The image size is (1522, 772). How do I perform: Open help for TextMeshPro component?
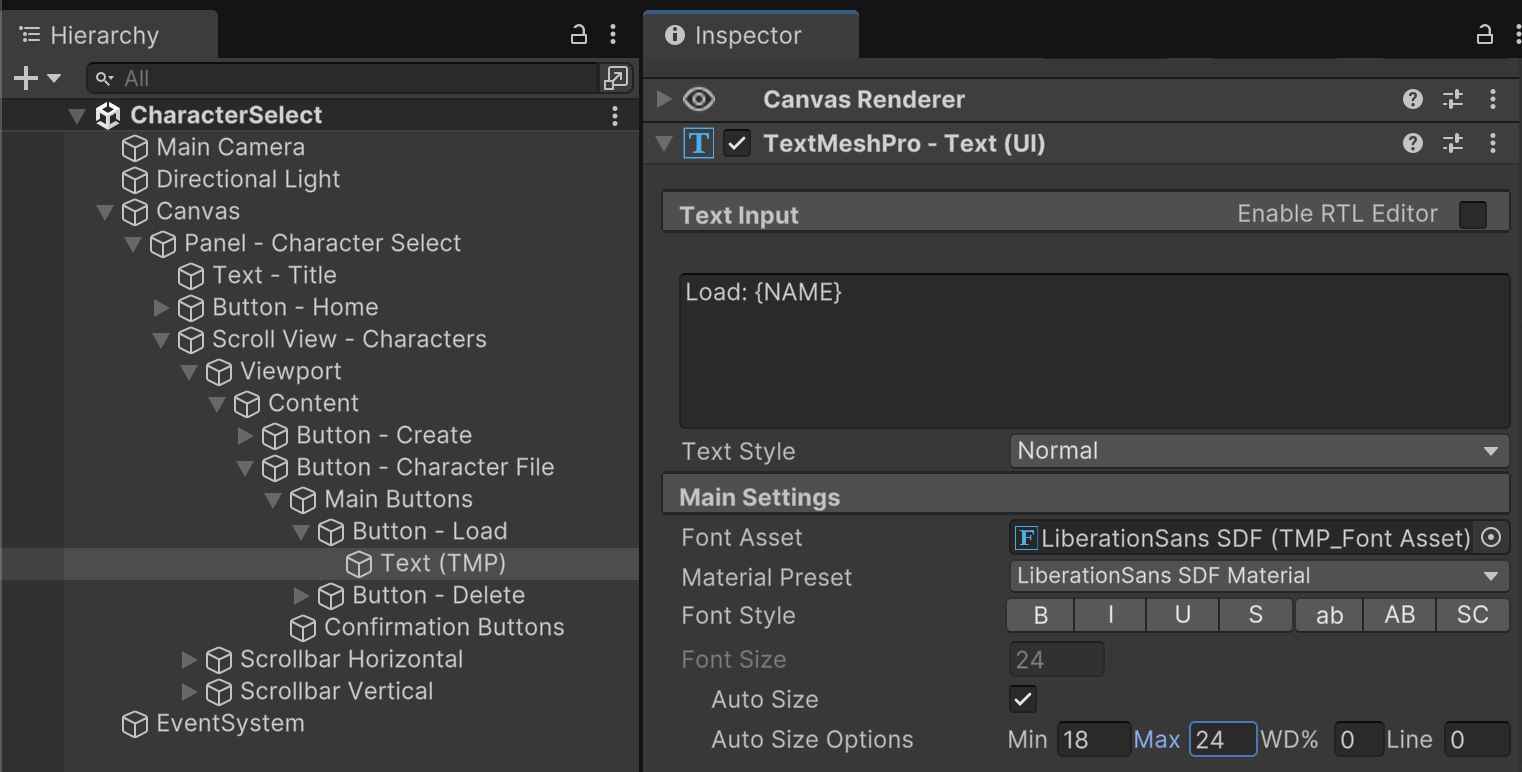coord(1412,144)
